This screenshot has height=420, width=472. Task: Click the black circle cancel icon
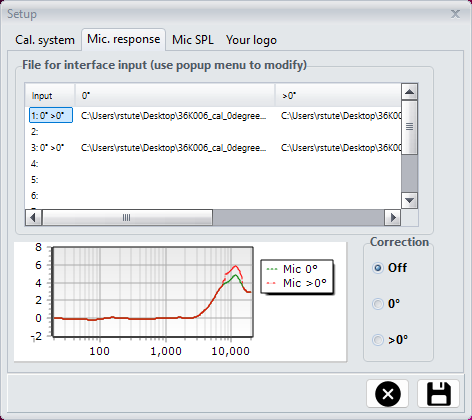(x=388, y=394)
